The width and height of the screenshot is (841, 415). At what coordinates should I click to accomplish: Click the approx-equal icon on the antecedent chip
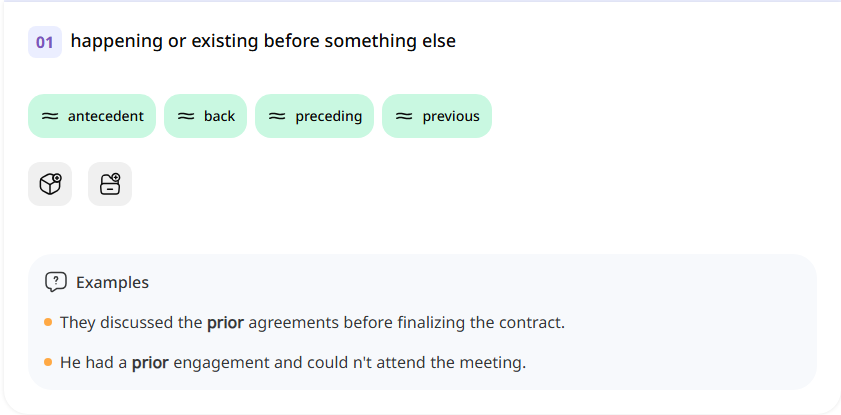click(50, 116)
